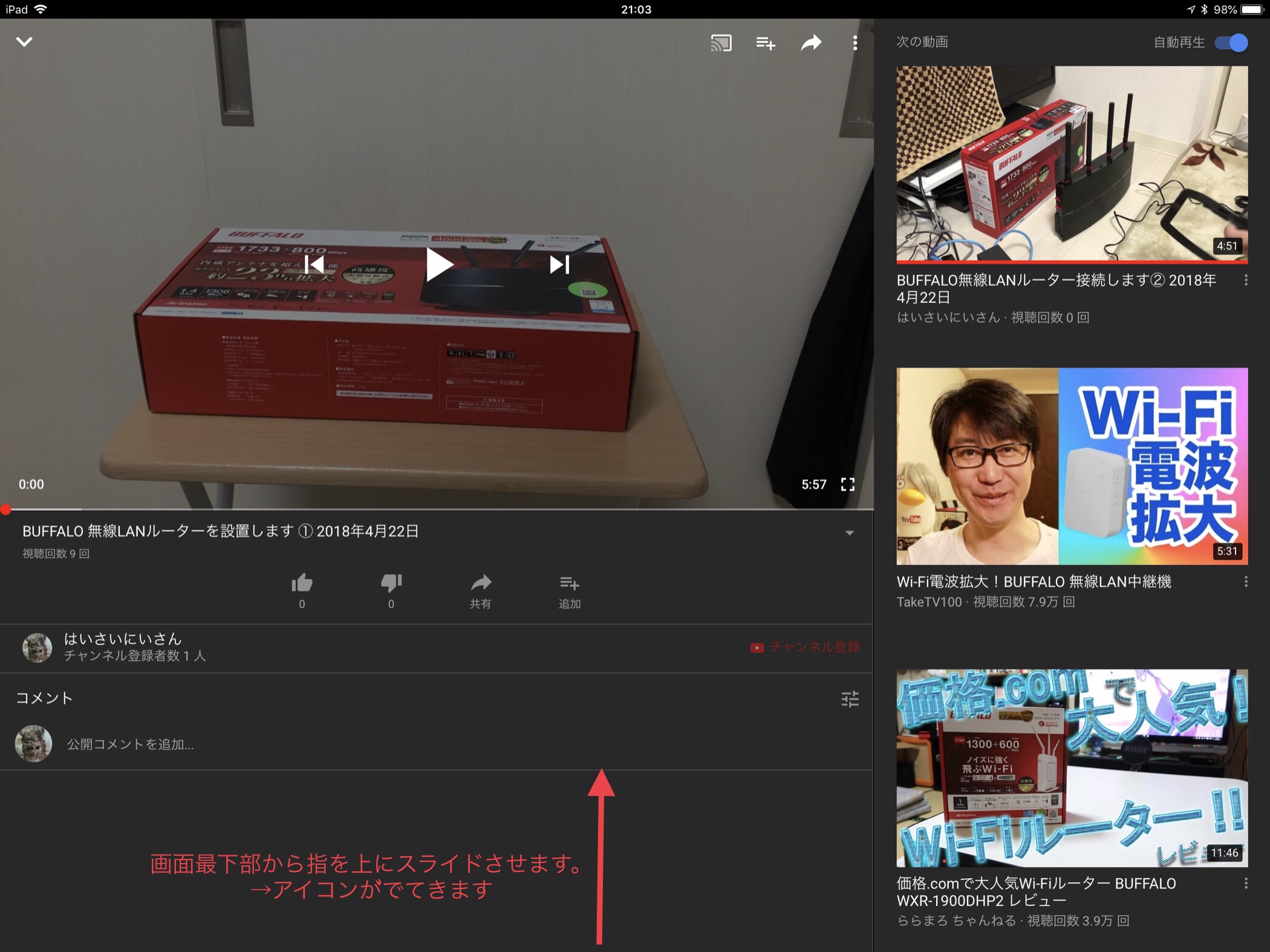Tap the 共有 share button
The width and height of the screenshot is (1270, 952).
click(481, 590)
